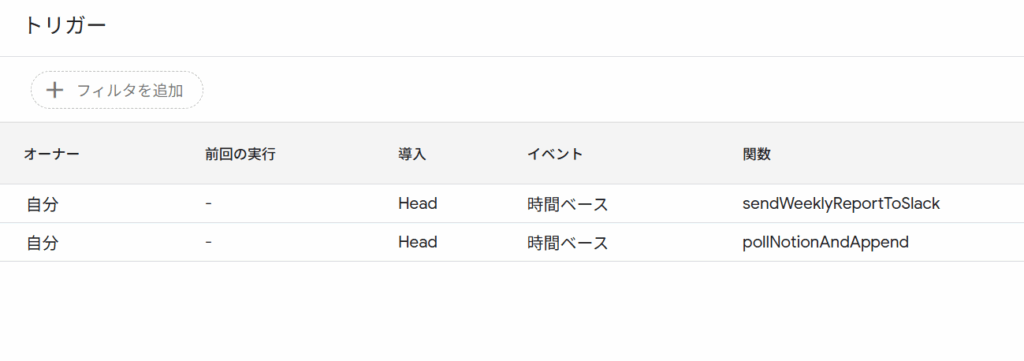
Task: Click the last-run dash in the pollNotionAndAppend row
Action: click(208, 243)
